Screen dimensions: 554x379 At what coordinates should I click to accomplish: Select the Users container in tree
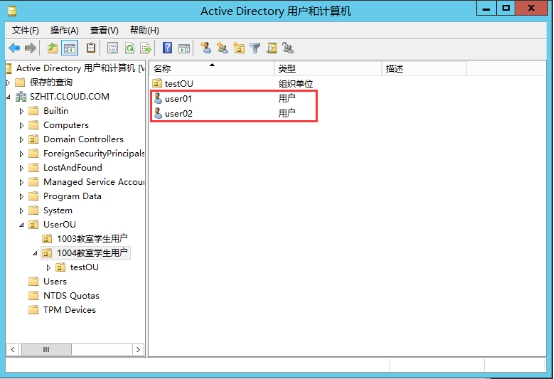click(x=55, y=282)
